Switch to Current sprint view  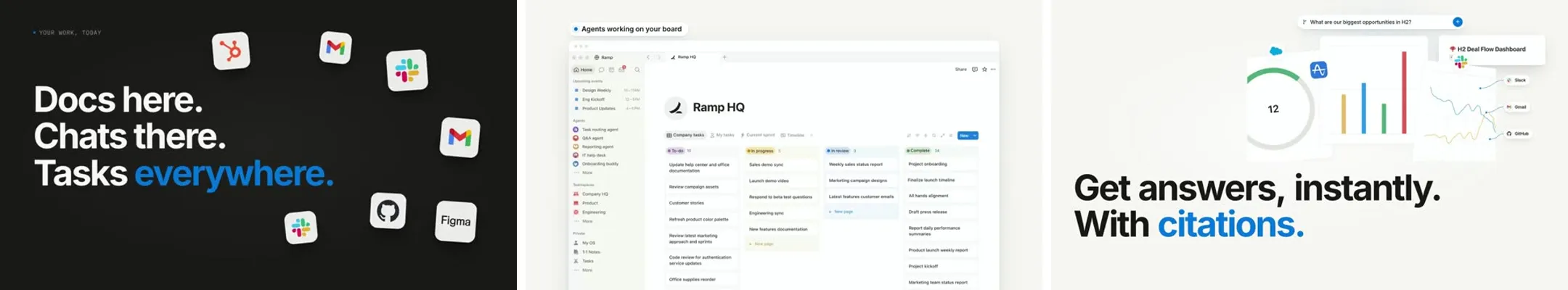click(x=758, y=135)
